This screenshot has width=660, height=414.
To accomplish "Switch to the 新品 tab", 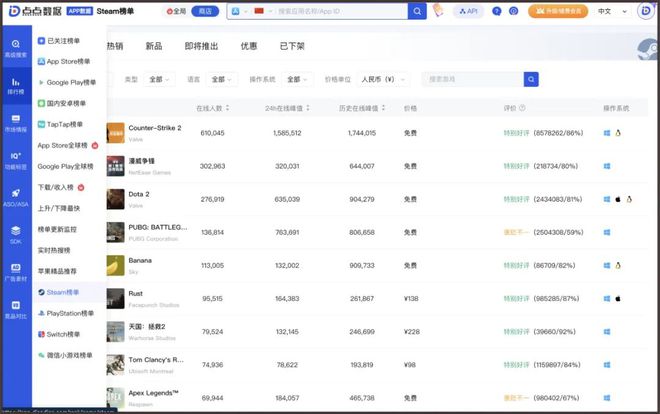I will coord(154,46).
